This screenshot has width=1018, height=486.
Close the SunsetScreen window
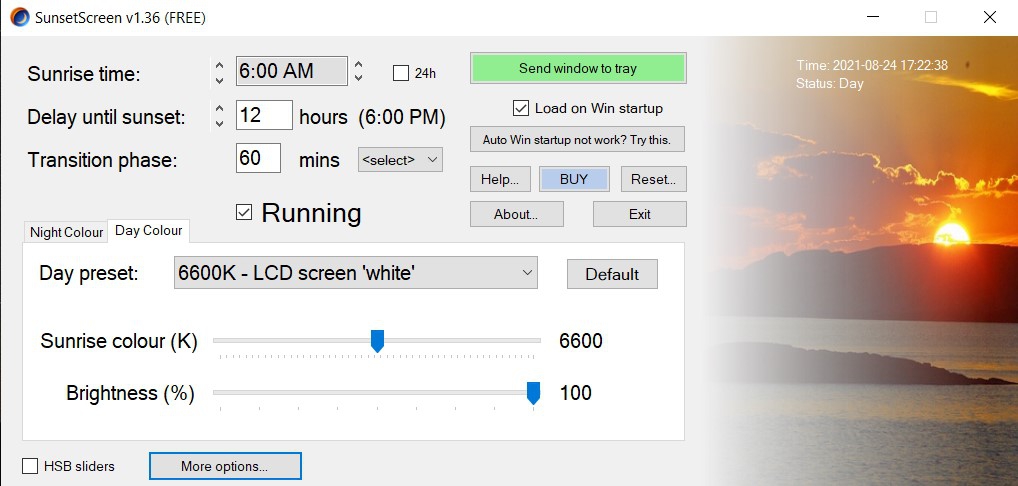pyautogui.click(x=990, y=18)
